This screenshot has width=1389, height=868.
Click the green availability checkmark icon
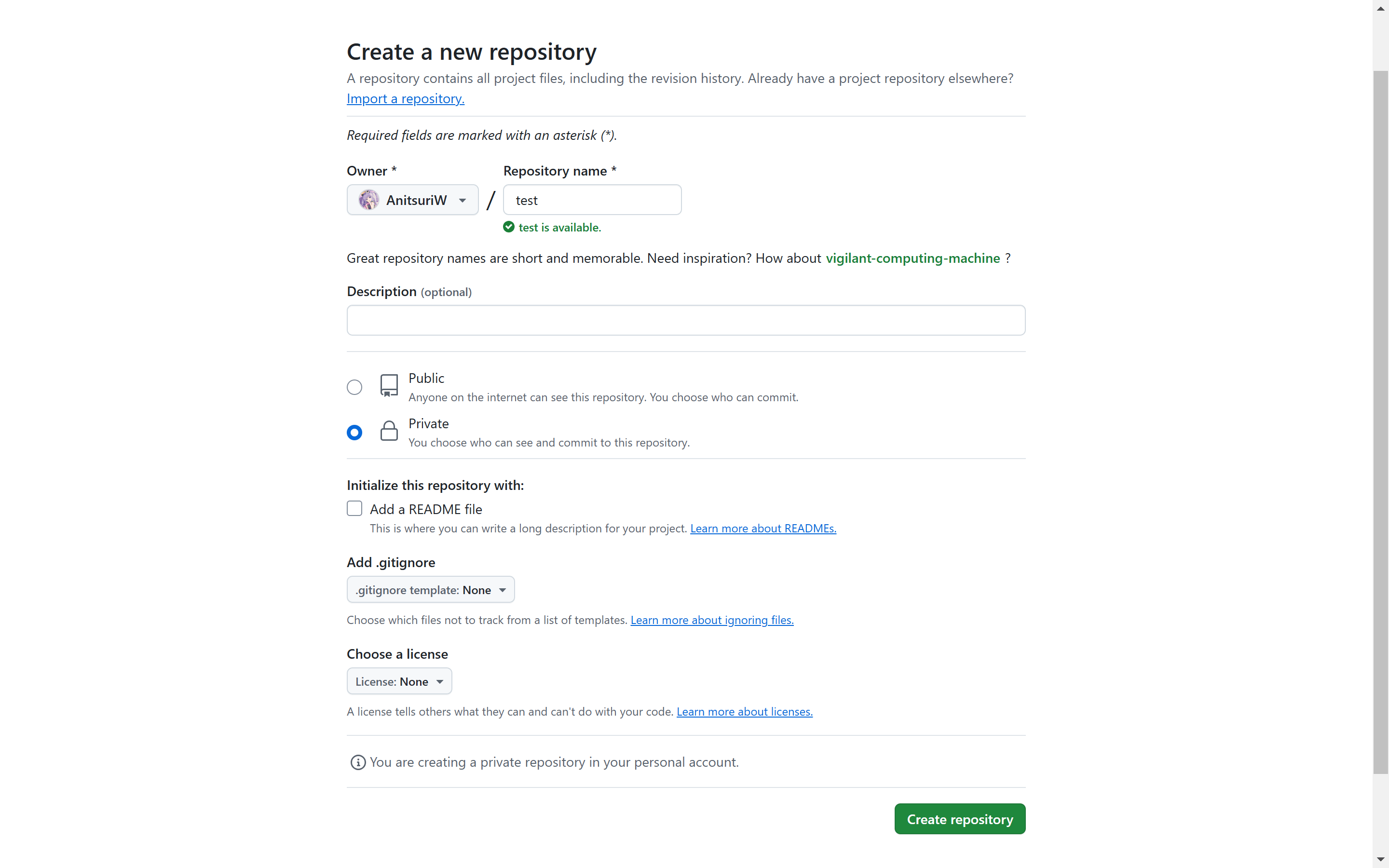coord(508,227)
